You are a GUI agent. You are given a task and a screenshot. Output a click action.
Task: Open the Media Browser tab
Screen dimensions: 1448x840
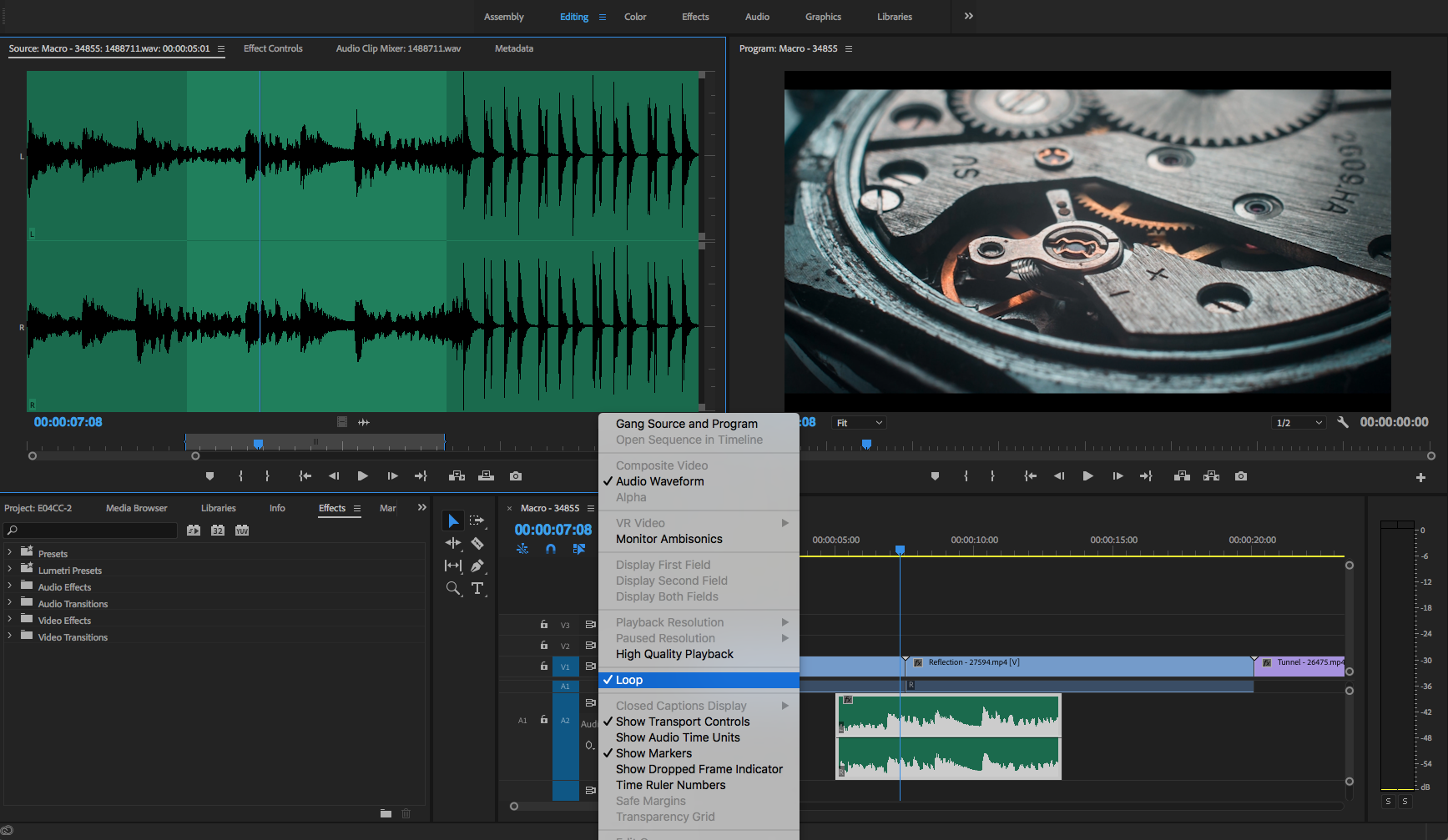tap(136, 508)
